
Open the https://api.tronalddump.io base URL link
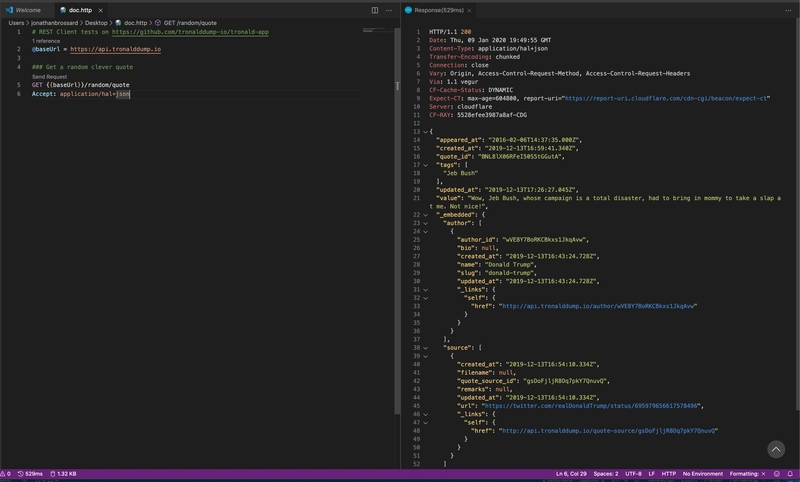(x=115, y=49)
